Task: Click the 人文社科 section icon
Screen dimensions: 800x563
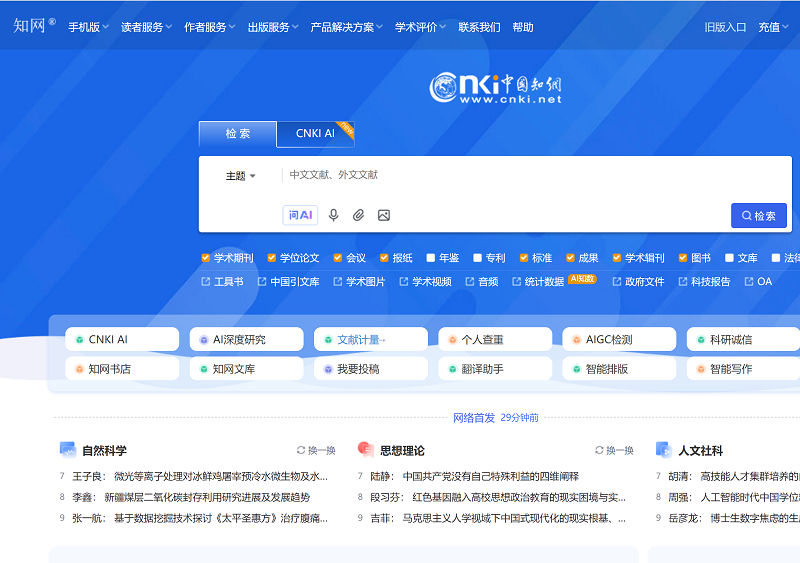Action: coord(664,450)
